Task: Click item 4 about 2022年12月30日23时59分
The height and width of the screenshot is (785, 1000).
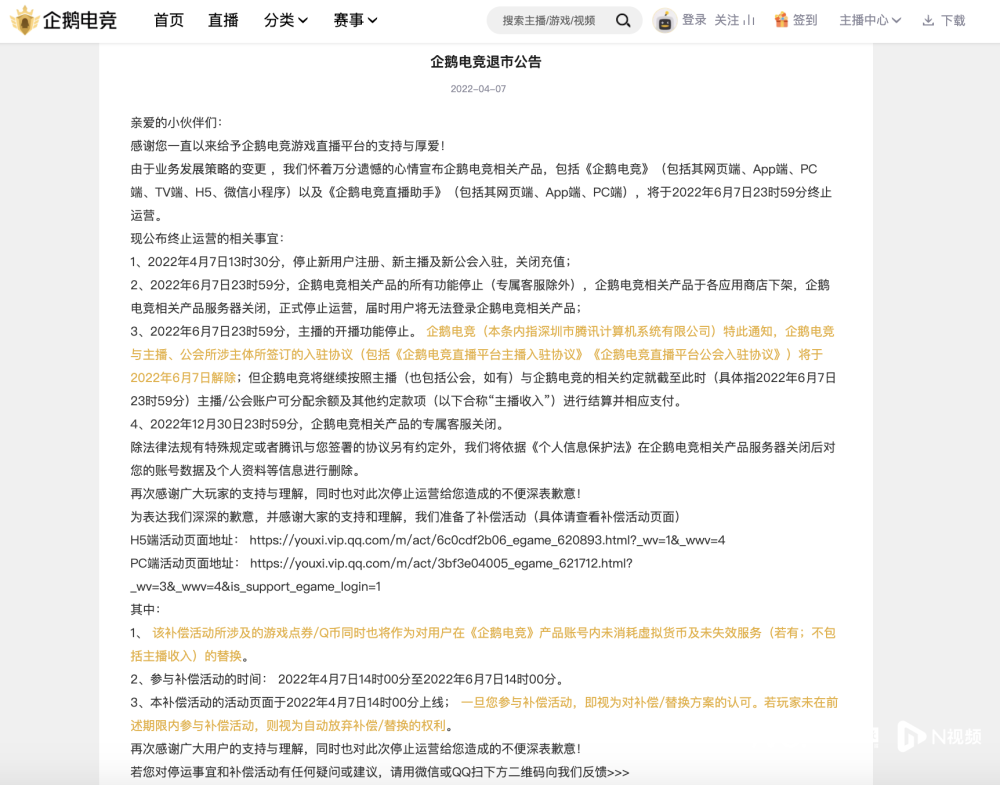Action: point(319,424)
